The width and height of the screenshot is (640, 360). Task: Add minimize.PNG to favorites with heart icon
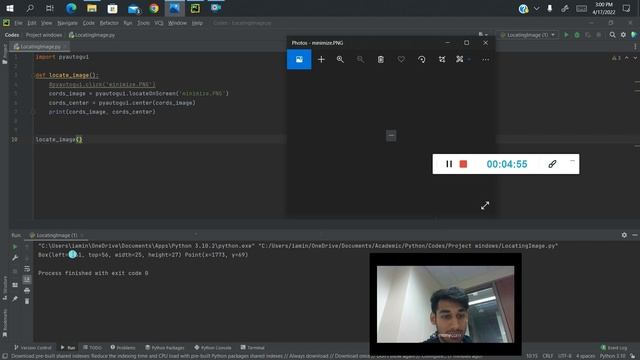pyautogui.click(x=401, y=60)
